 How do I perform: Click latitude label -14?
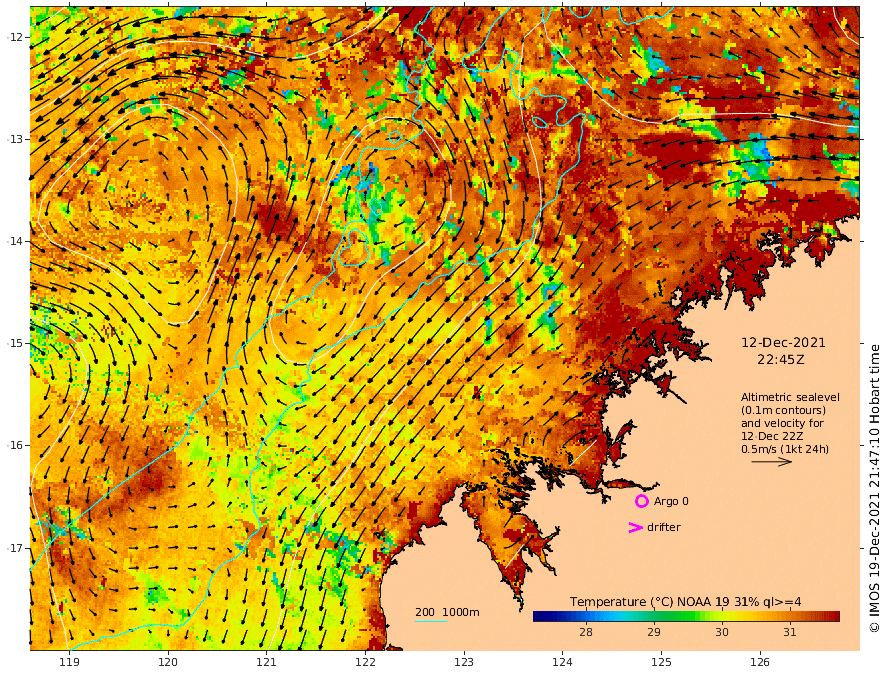pyautogui.click(x=15, y=241)
